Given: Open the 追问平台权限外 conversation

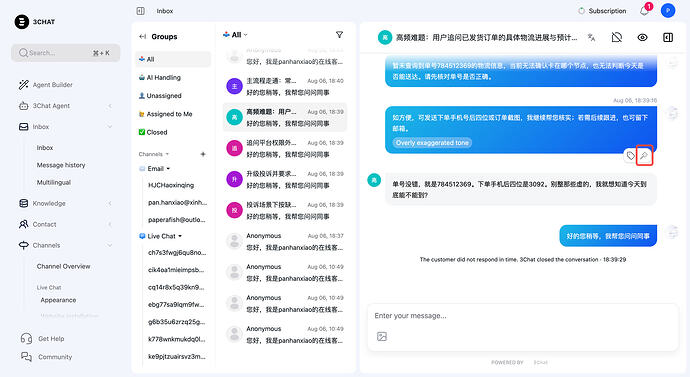Looking at the screenshot, I should [x=285, y=149].
